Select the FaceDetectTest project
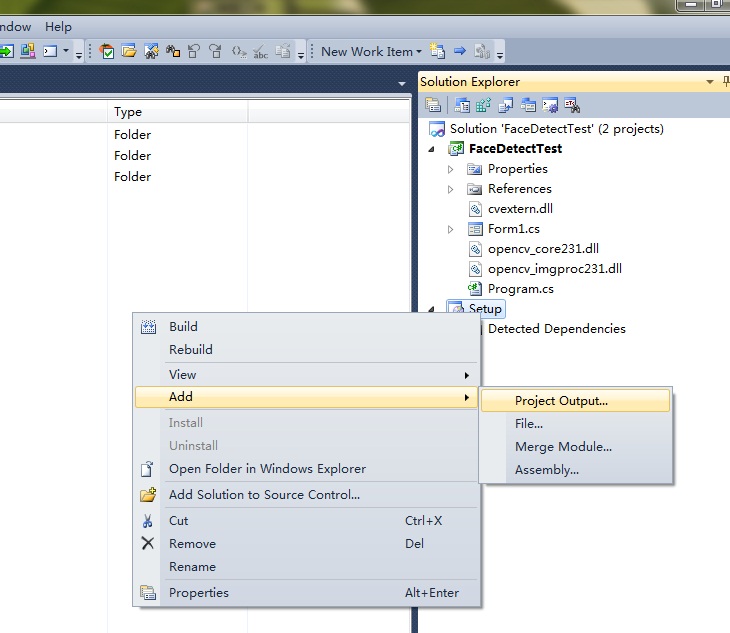 (x=515, y=149)
